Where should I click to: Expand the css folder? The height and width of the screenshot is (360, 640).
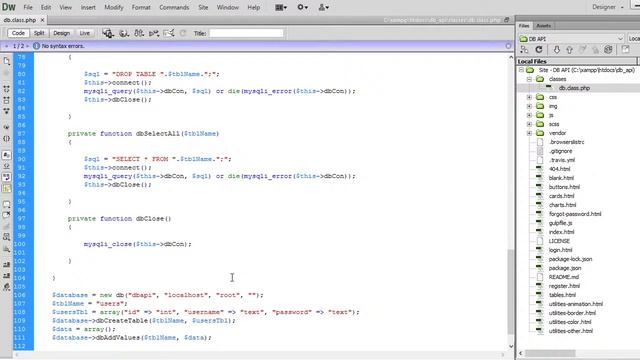(x=529, y=97)
